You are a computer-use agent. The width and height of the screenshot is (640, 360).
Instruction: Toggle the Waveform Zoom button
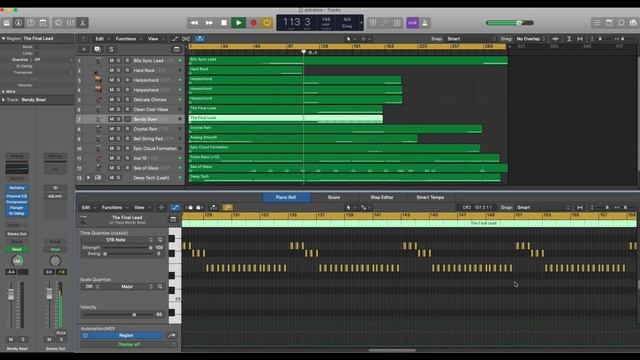click(556, 39)
